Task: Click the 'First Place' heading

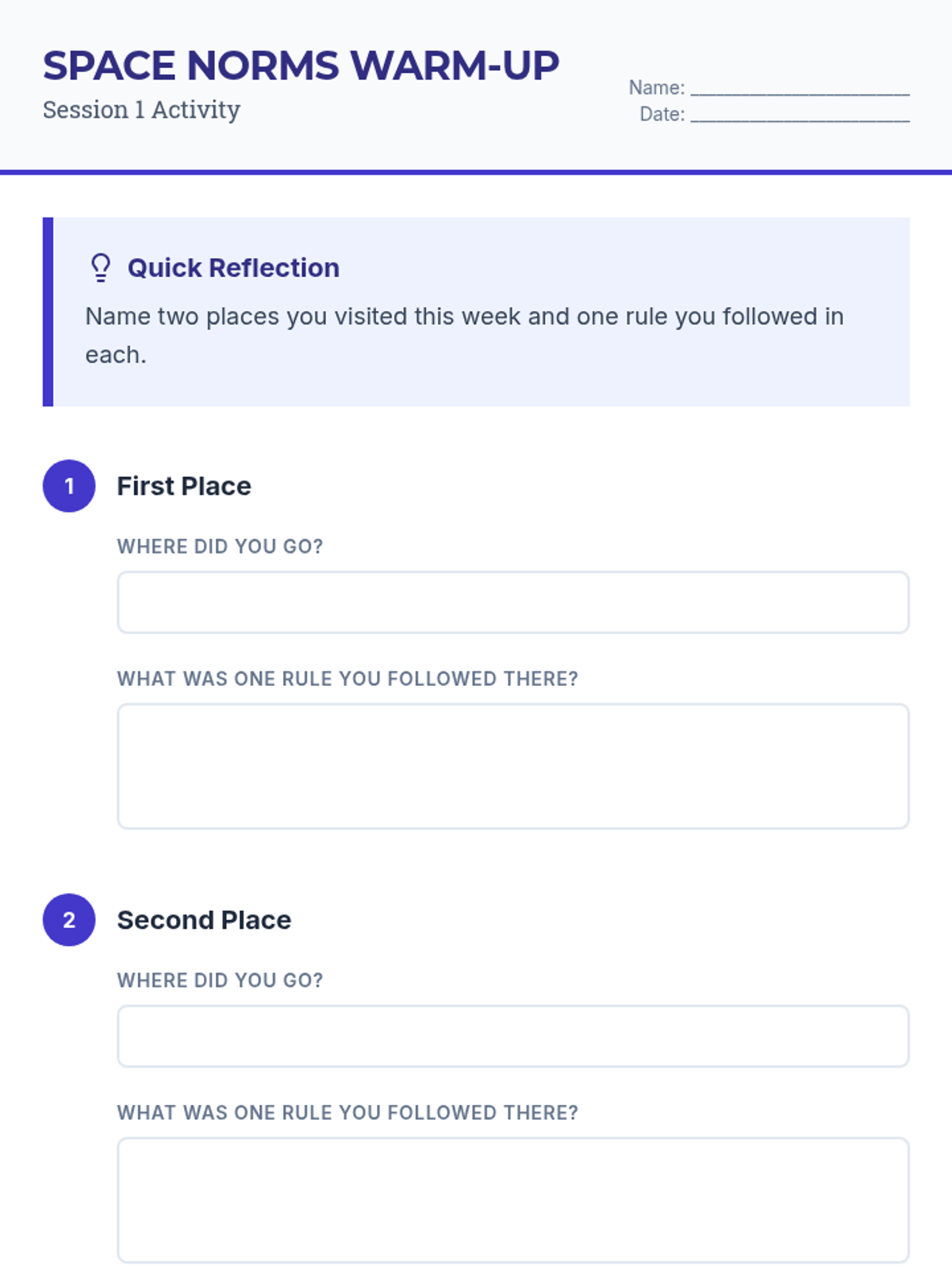Action: pyautogui.click(x=184, y=486)
